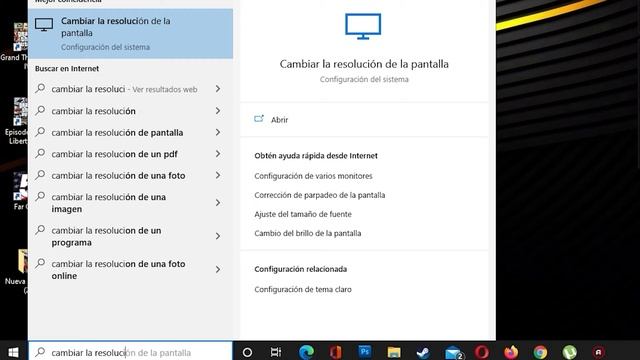
Task: Click the 'Buscar en Internet' section header
Action: pyautogui.click(x=67, y=69)
